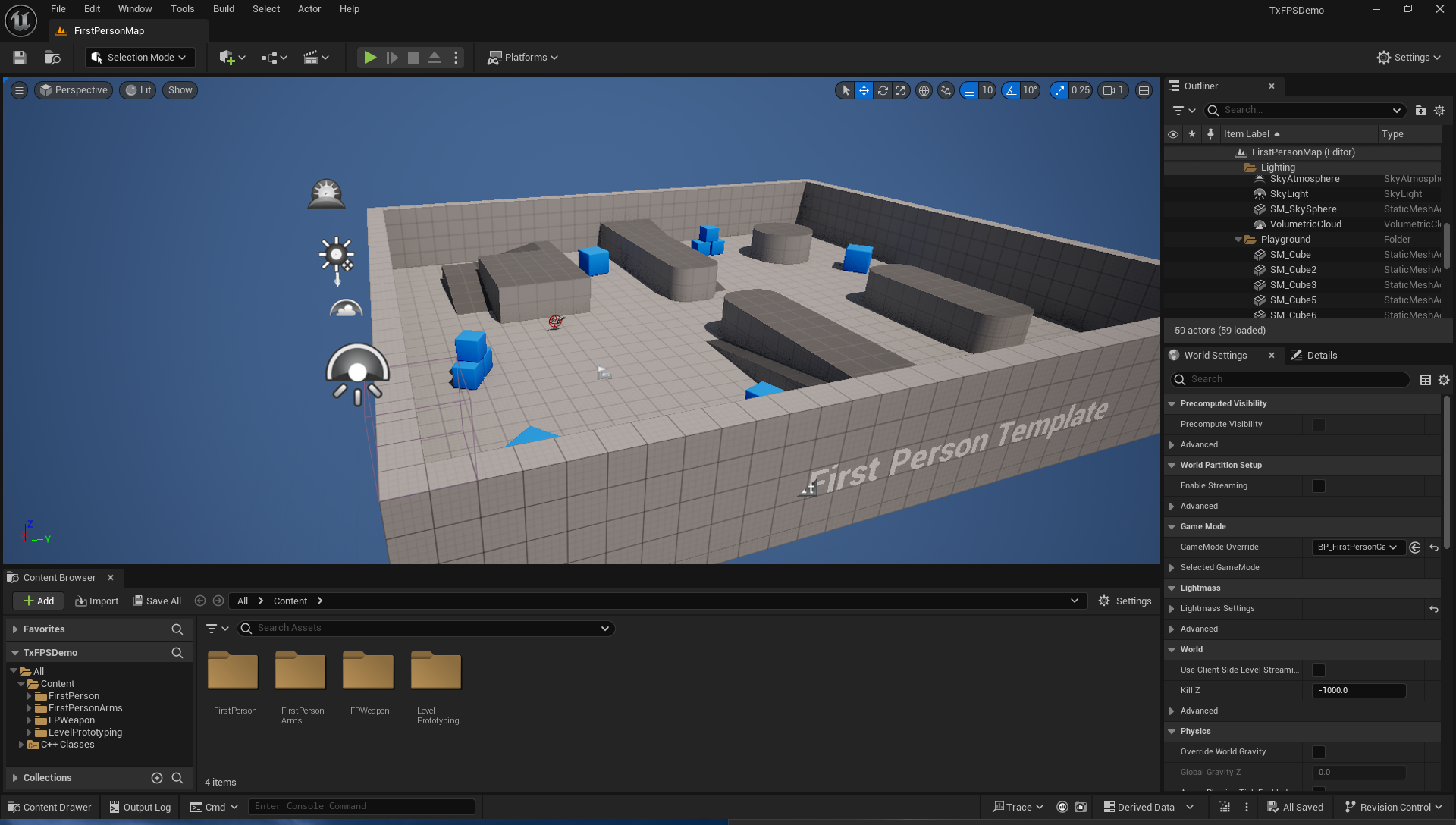Viewport: 1456px width, 825px height.
Task: Click Import in Content Browser
Action: coord(96,601)
